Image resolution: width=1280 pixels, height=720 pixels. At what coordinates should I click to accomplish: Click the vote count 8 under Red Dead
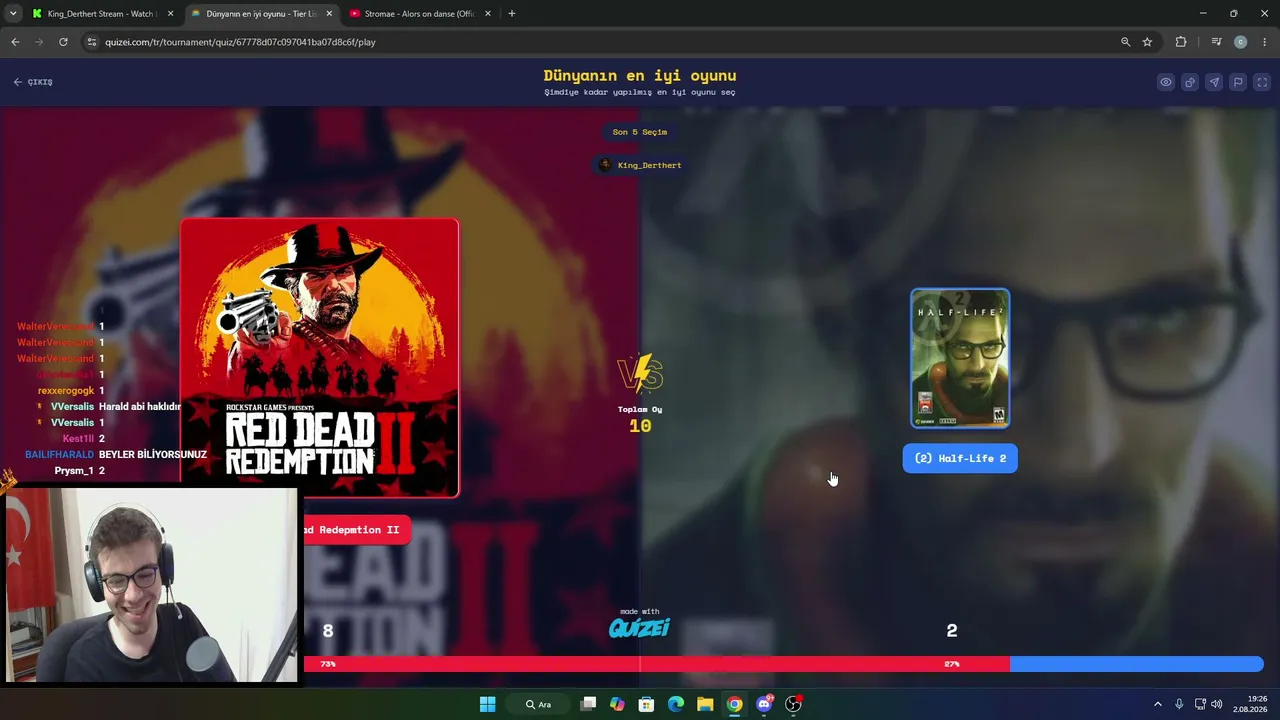pos(328,631)
